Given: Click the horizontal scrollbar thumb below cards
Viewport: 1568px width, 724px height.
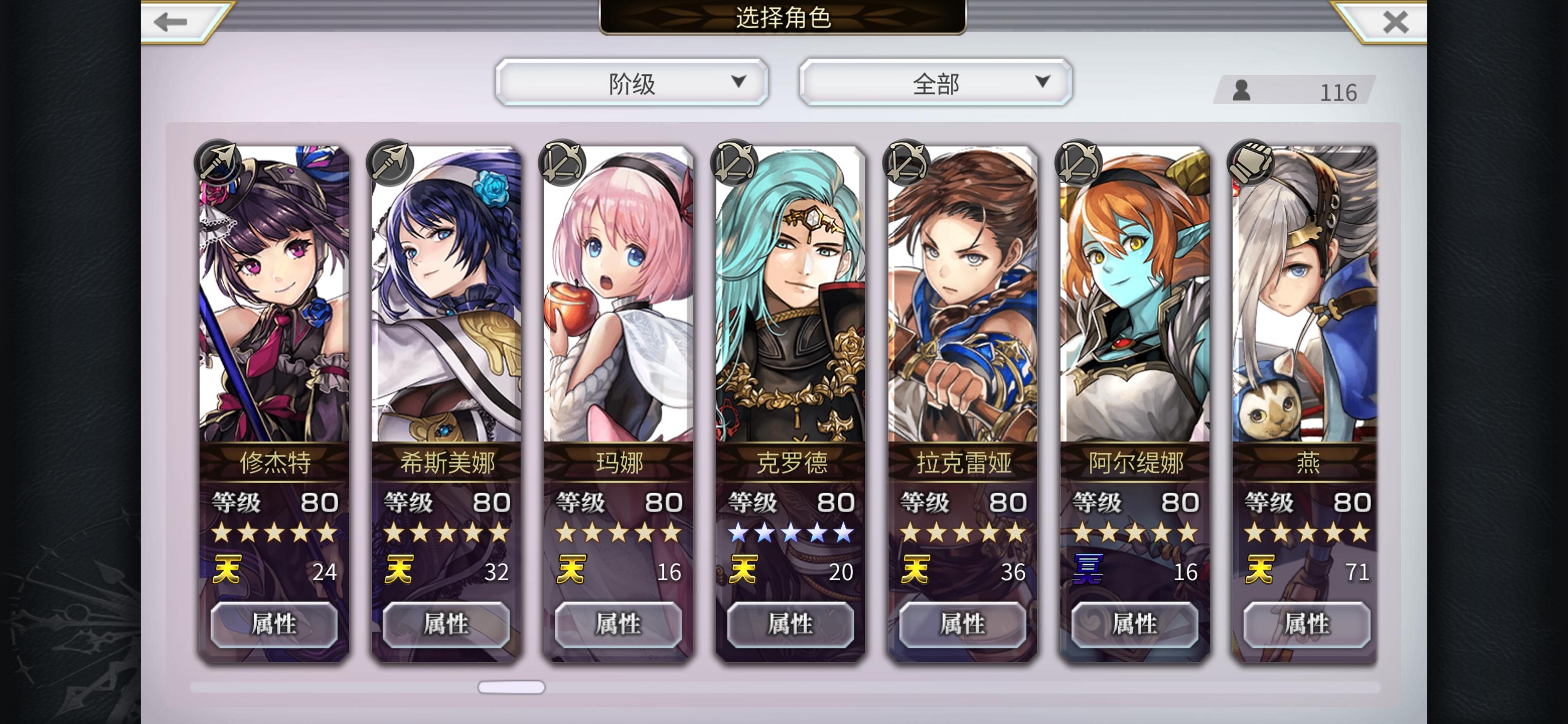Looking at the screenshot, I should tap(511, 687).
